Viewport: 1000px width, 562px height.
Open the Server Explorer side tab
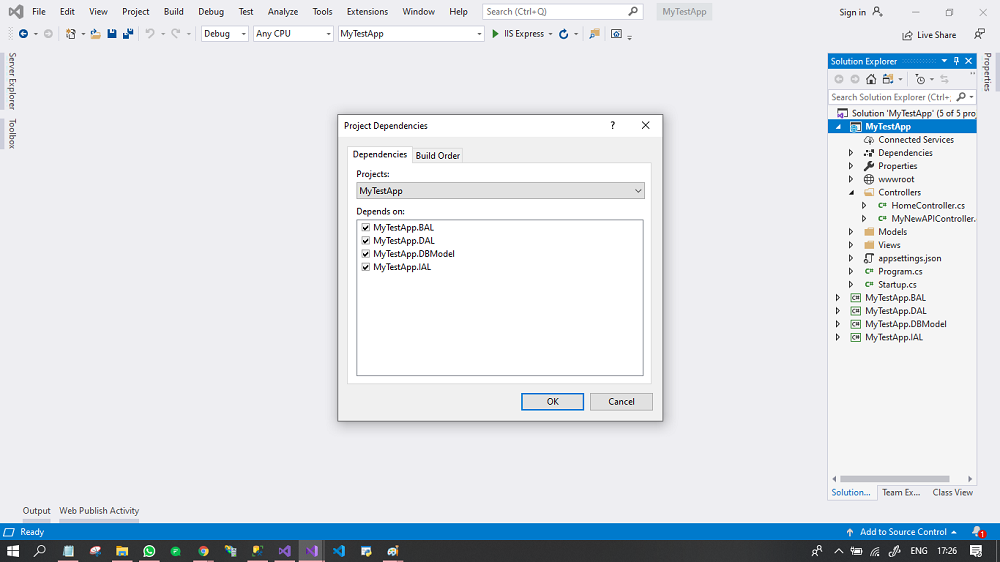(11, 81)
